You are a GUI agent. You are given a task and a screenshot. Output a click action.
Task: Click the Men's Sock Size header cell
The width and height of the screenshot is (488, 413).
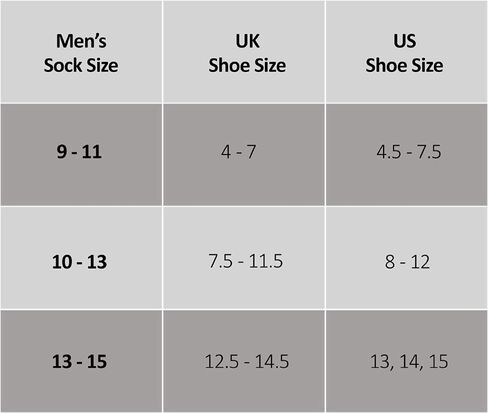click(81, 51)
